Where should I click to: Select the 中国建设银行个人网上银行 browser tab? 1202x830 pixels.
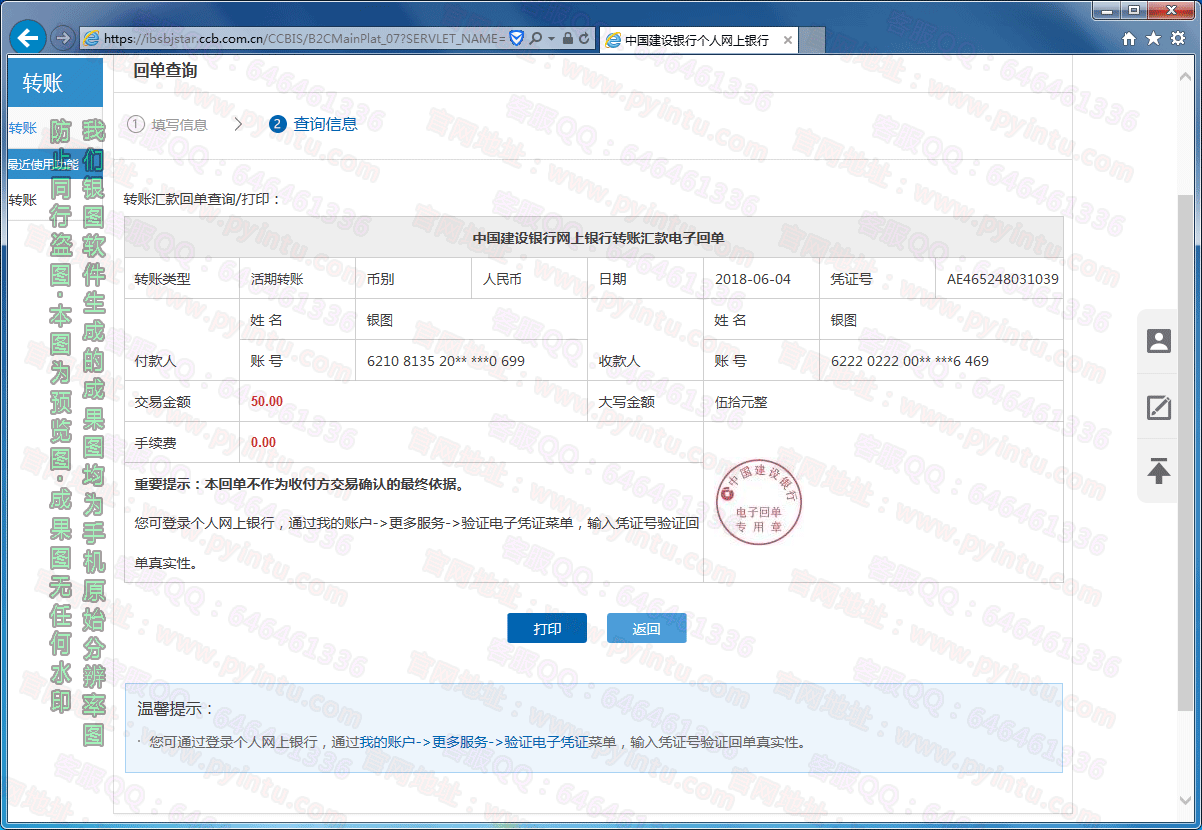tap(700, 40)
